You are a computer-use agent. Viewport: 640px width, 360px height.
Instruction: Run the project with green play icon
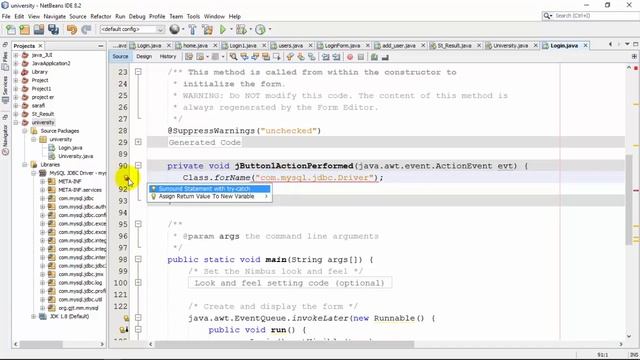[x=223, y=29]
